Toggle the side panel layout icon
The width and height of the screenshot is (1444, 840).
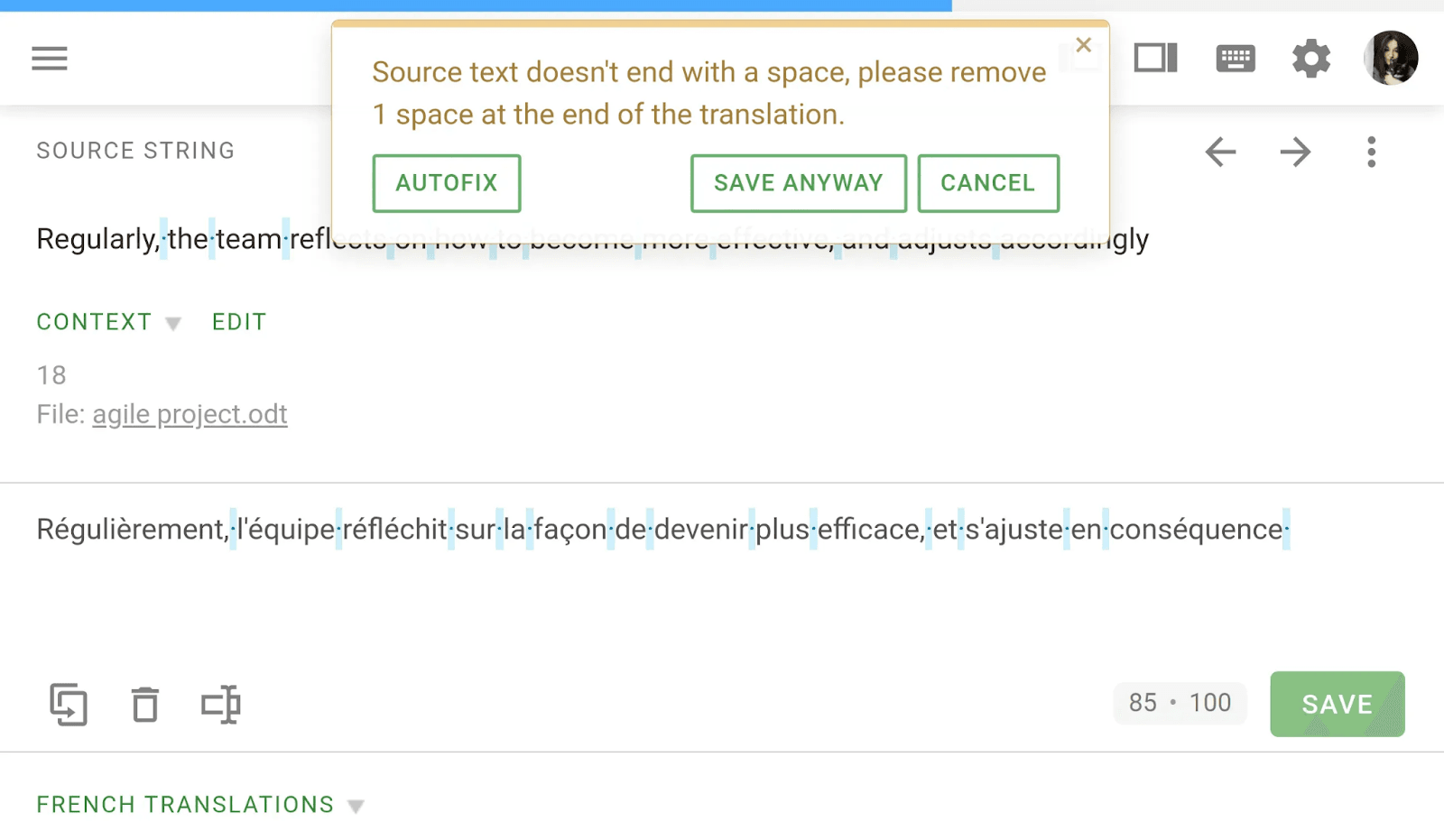(1155, 59)
